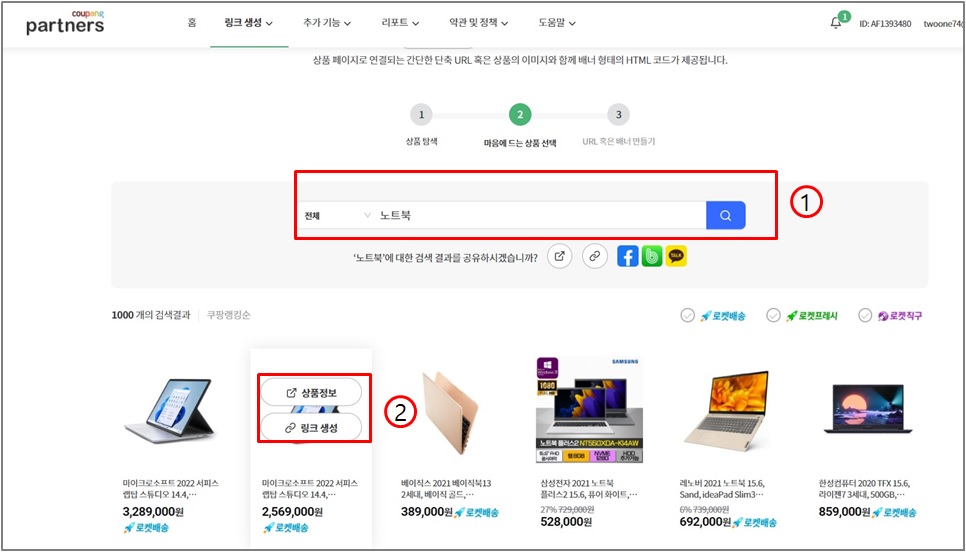Expand the 링크 생성 menu
This screenshot has height=552, width=966.
point(249,23)
